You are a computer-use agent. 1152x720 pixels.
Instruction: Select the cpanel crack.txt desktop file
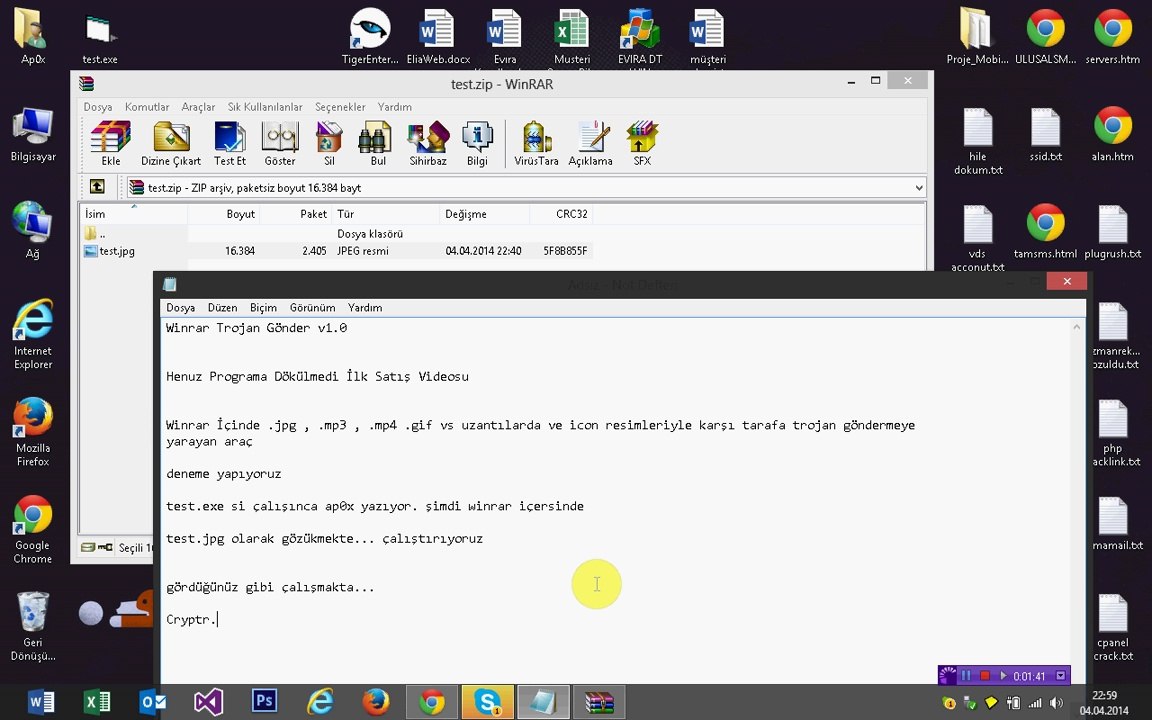[x=1112, y=628]
